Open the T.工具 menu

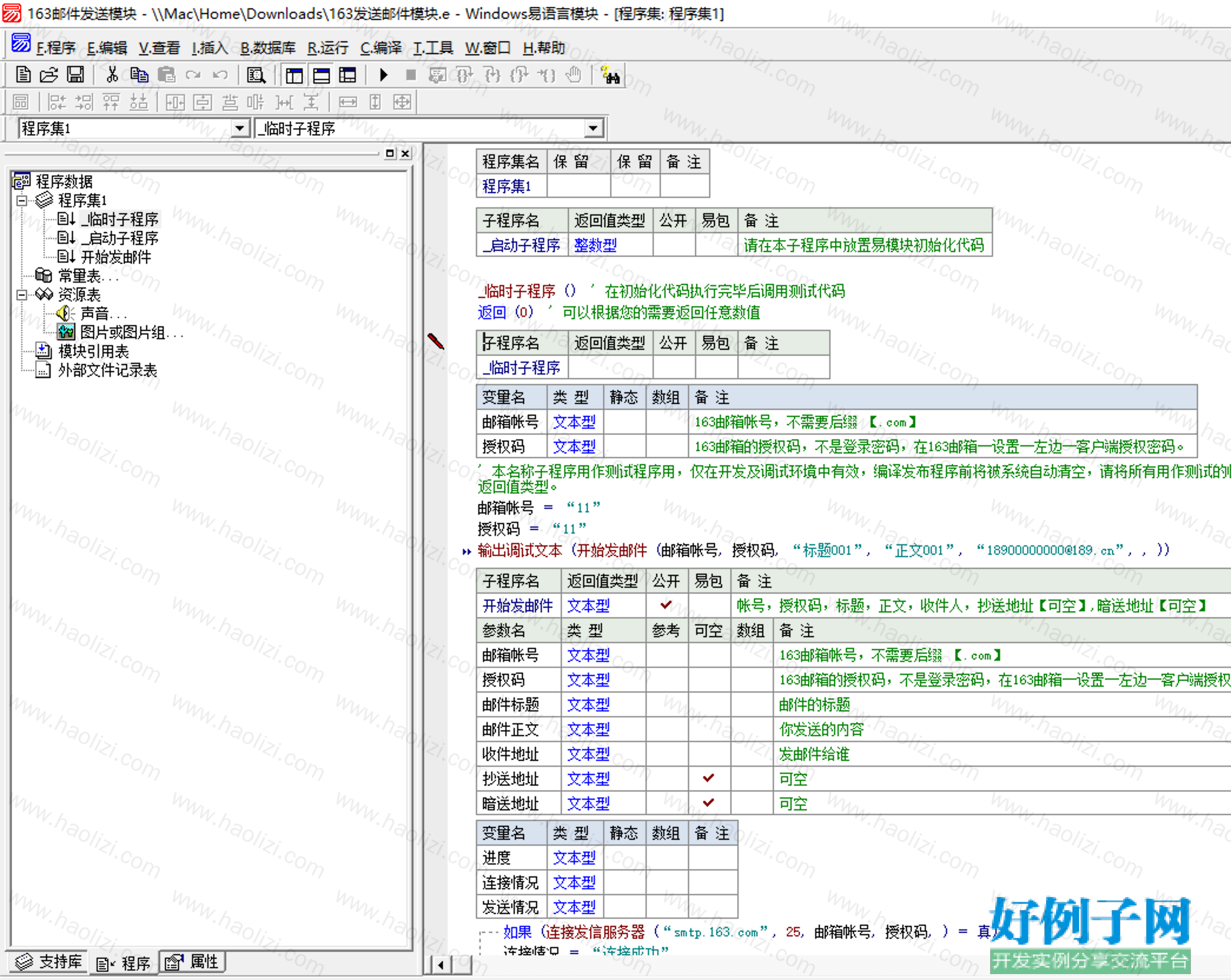433,48
